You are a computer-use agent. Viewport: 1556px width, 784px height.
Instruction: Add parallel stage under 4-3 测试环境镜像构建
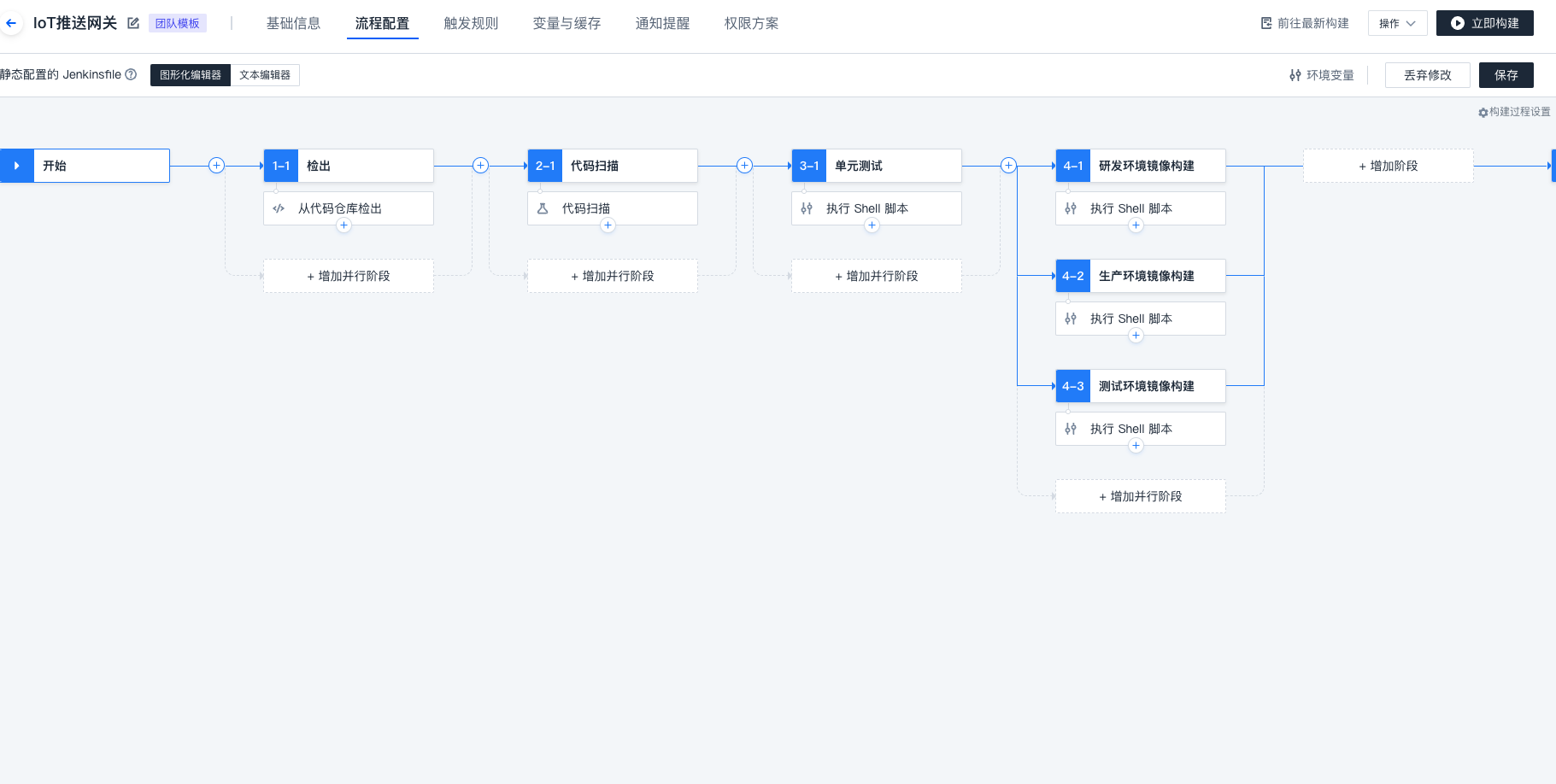coord(1141,496)
